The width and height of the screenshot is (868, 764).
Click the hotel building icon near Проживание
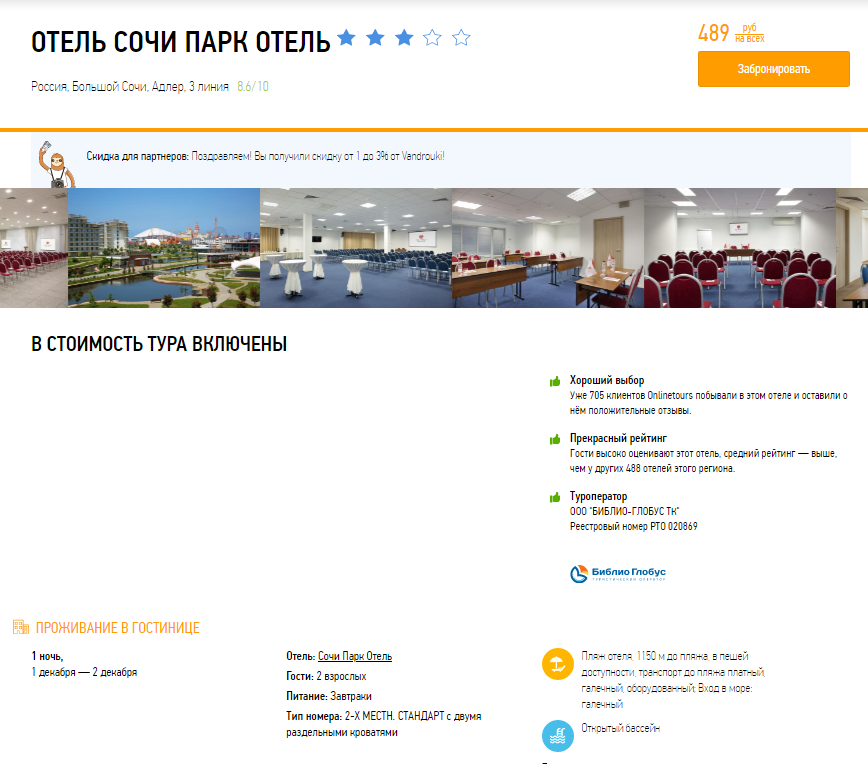tap(21, 627)
